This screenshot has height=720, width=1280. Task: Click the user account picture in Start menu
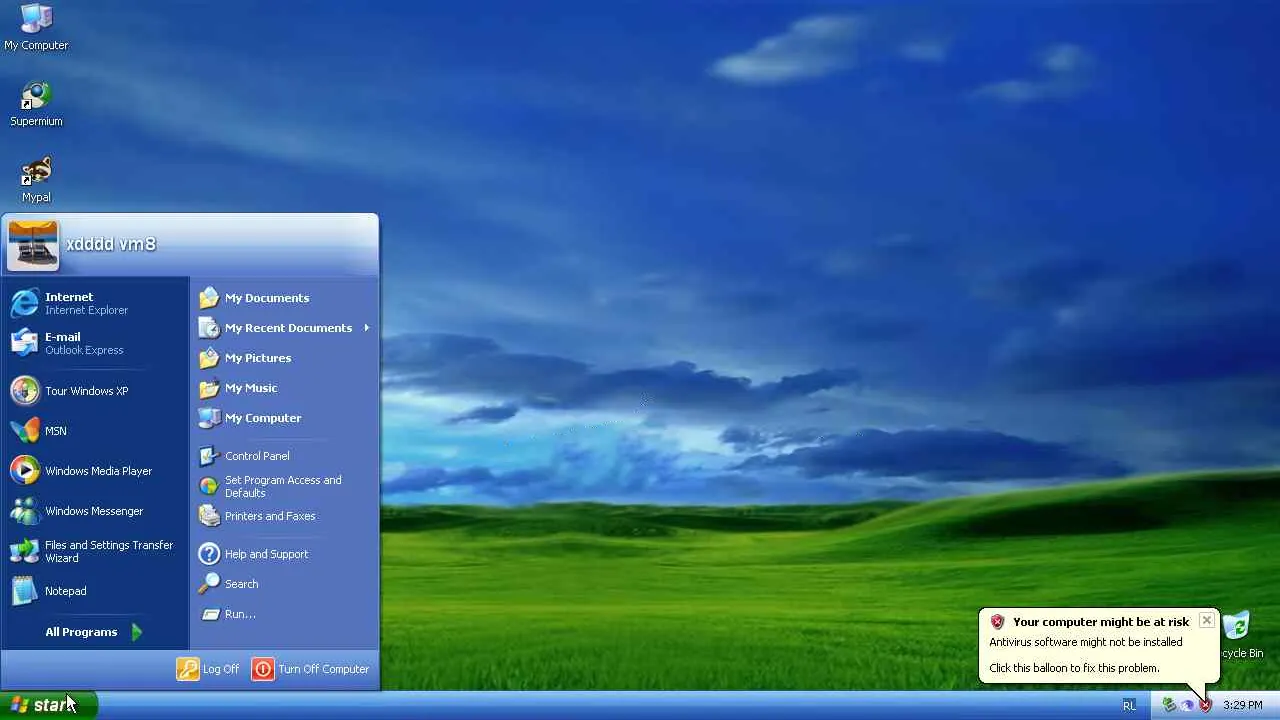(x=33, y=245)
